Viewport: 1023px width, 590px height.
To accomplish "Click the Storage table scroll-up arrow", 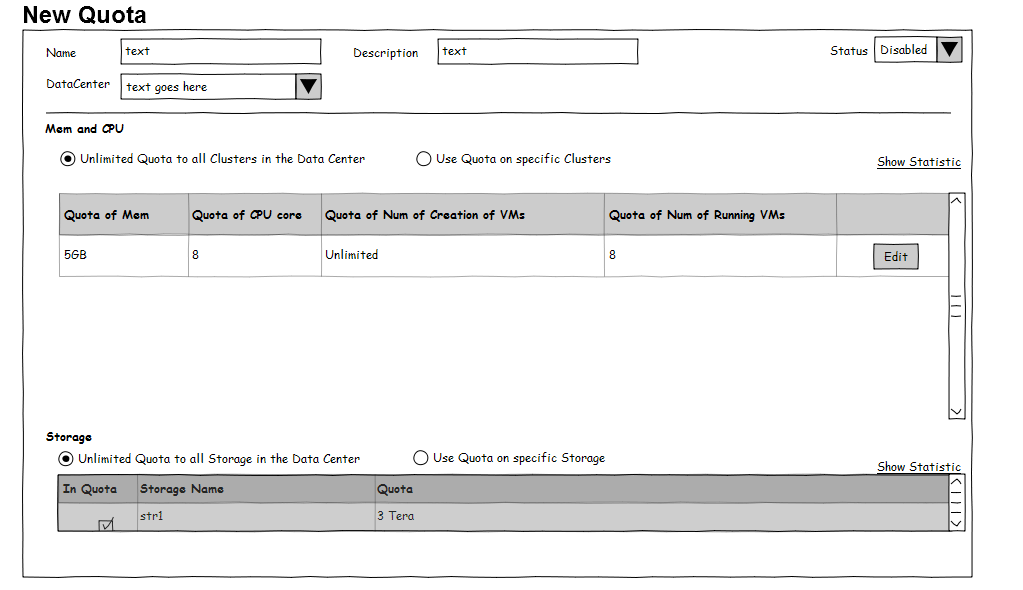I will click(x=956, y=483).
